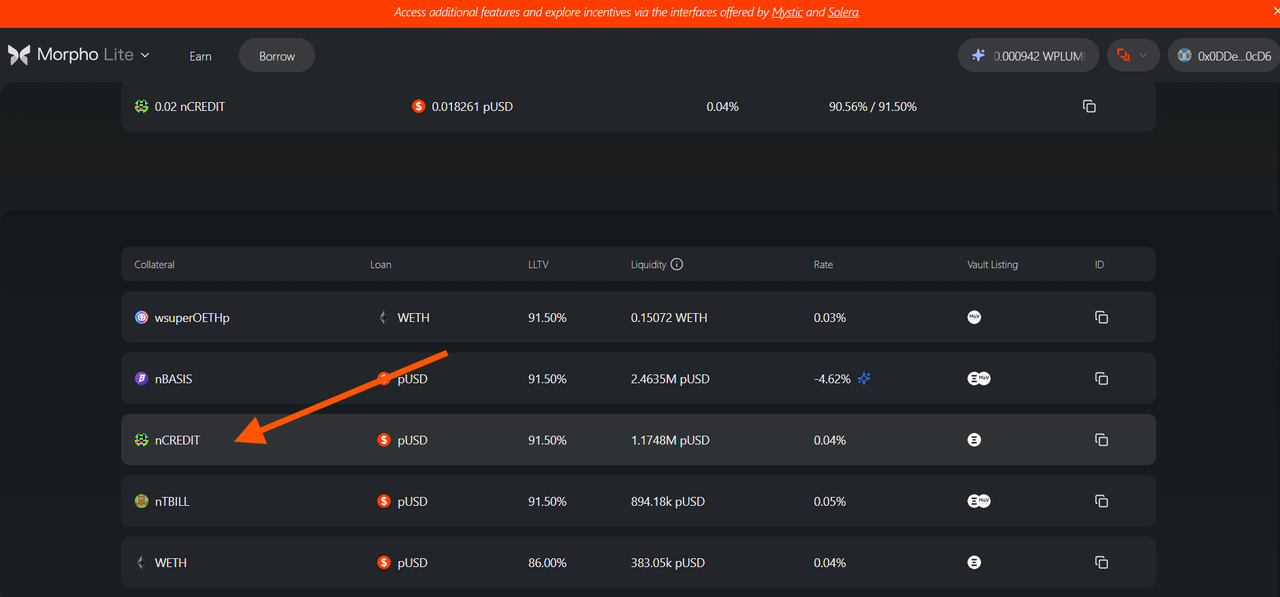Copy the market ID in the nBASIS row
Viewport: 1280px width, 597px height.
pyautogui.click(x=1101, y=379)
